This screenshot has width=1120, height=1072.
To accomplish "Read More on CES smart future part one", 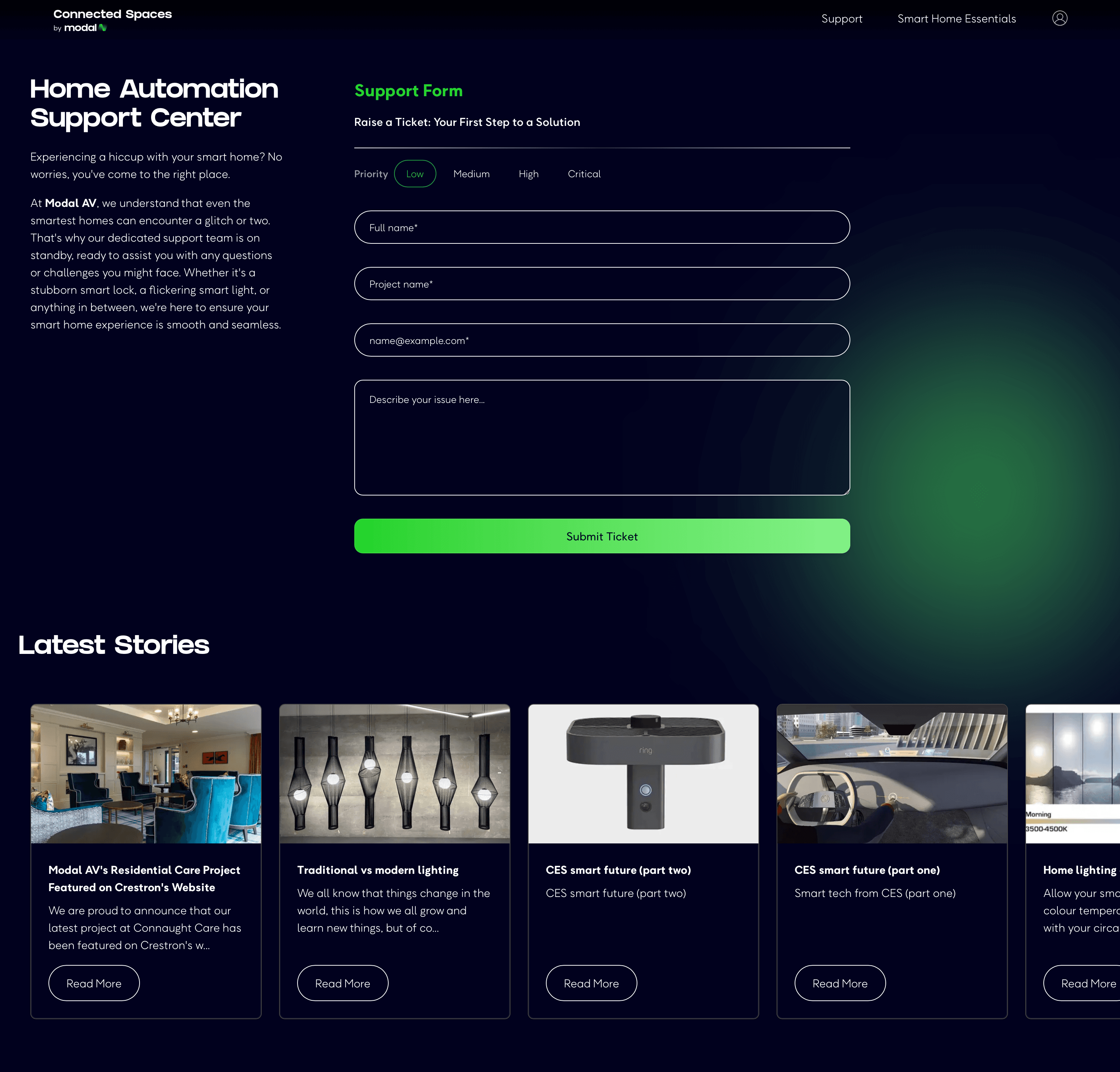I will (x=839, y=983).
